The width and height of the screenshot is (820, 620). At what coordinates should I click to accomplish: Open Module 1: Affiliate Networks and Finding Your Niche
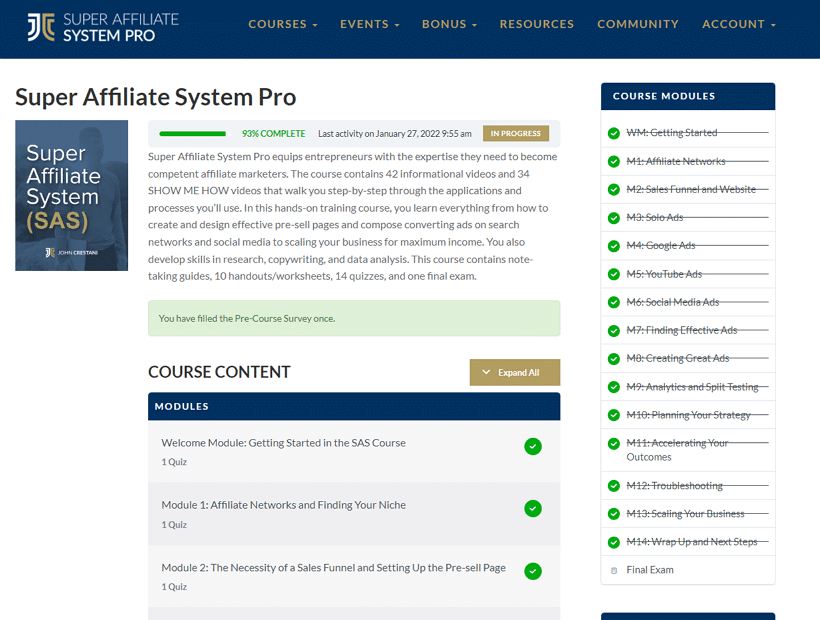(x=283, y=505)
